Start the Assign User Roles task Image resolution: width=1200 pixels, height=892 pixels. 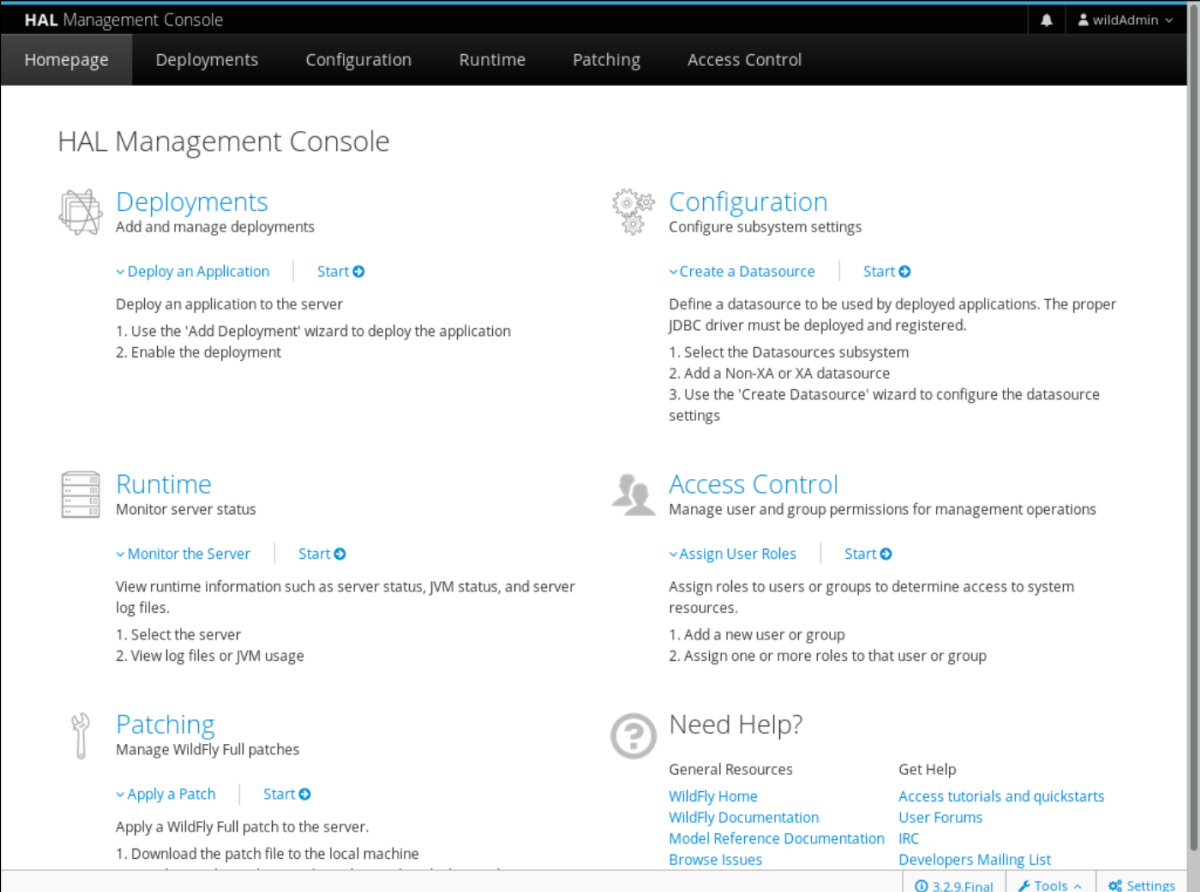(x=868, y=553)
